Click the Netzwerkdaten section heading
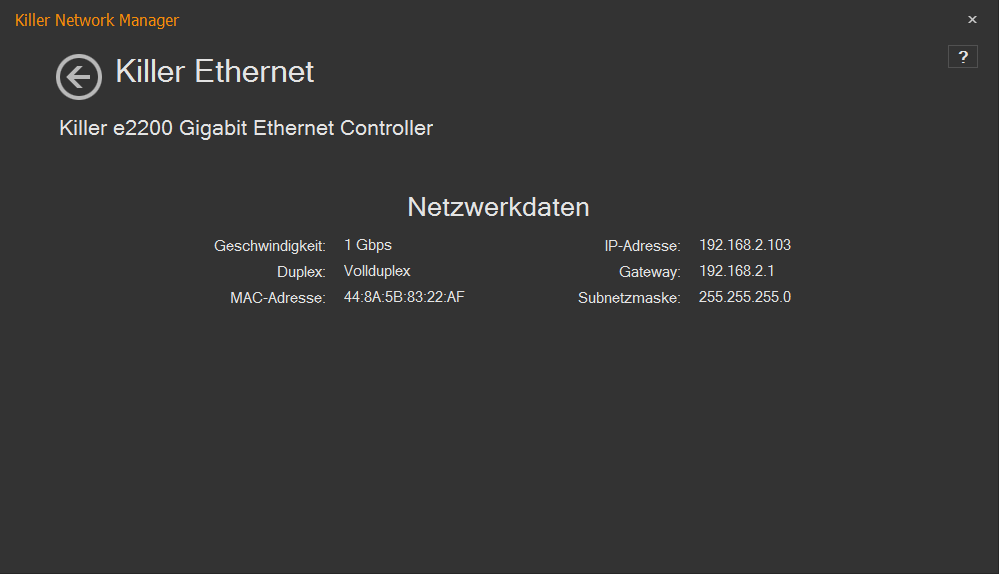 (498, 207)
